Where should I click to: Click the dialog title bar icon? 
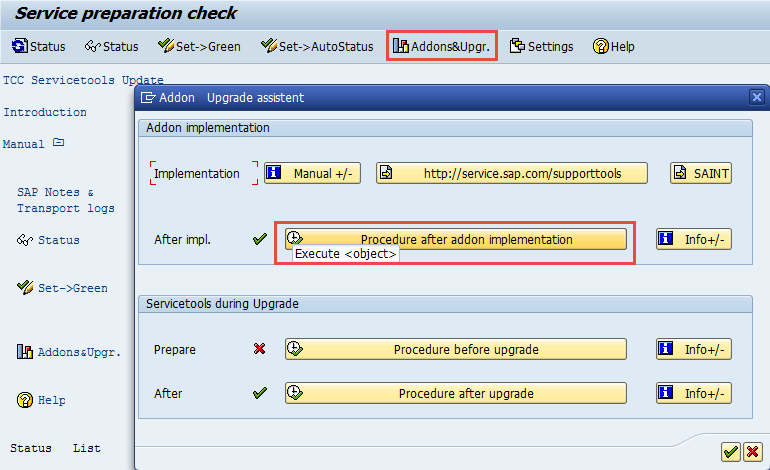click(148, 97)
